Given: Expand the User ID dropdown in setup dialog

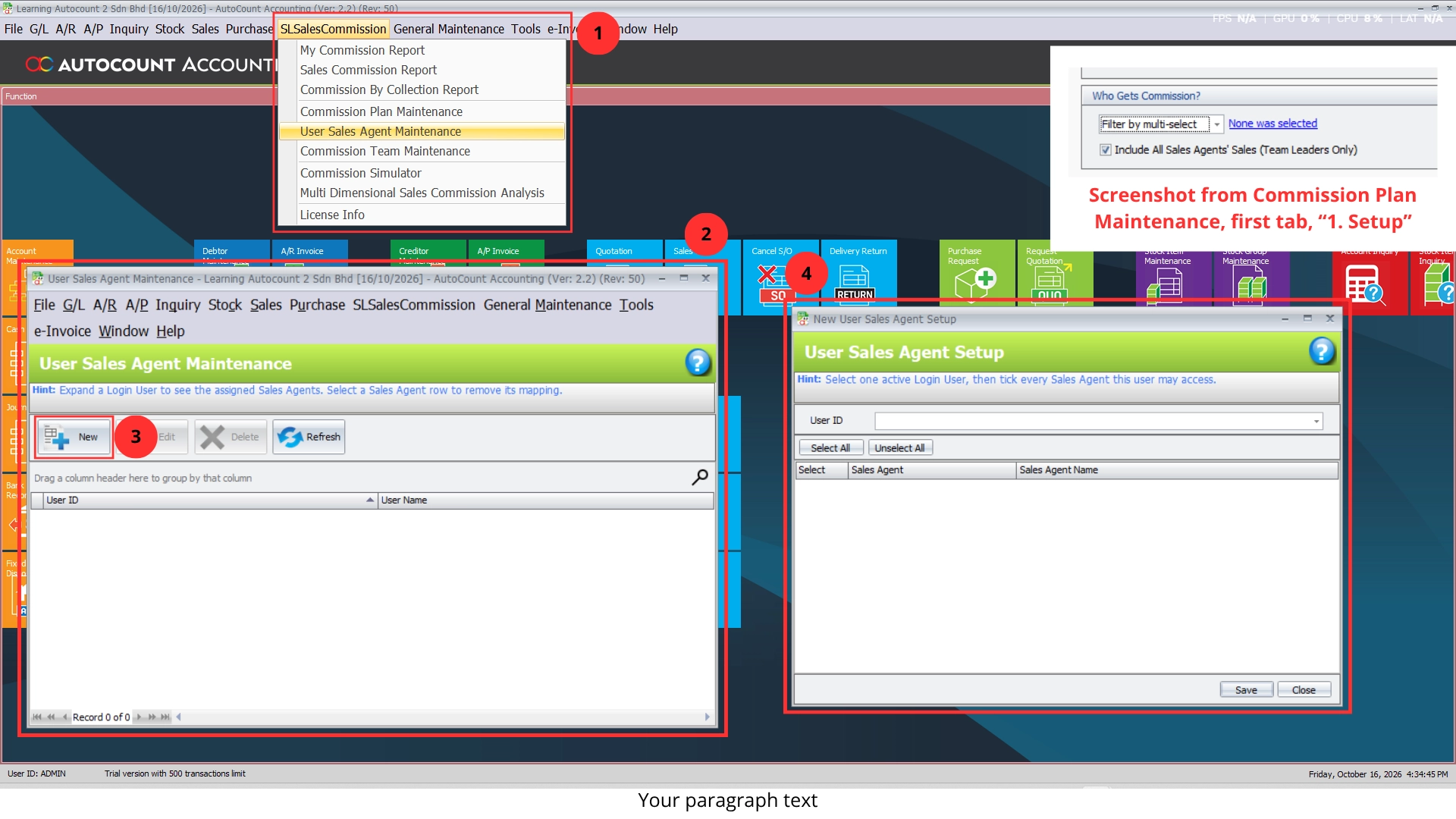Looking at the screenshot, I should click(x=1316, y=421).
